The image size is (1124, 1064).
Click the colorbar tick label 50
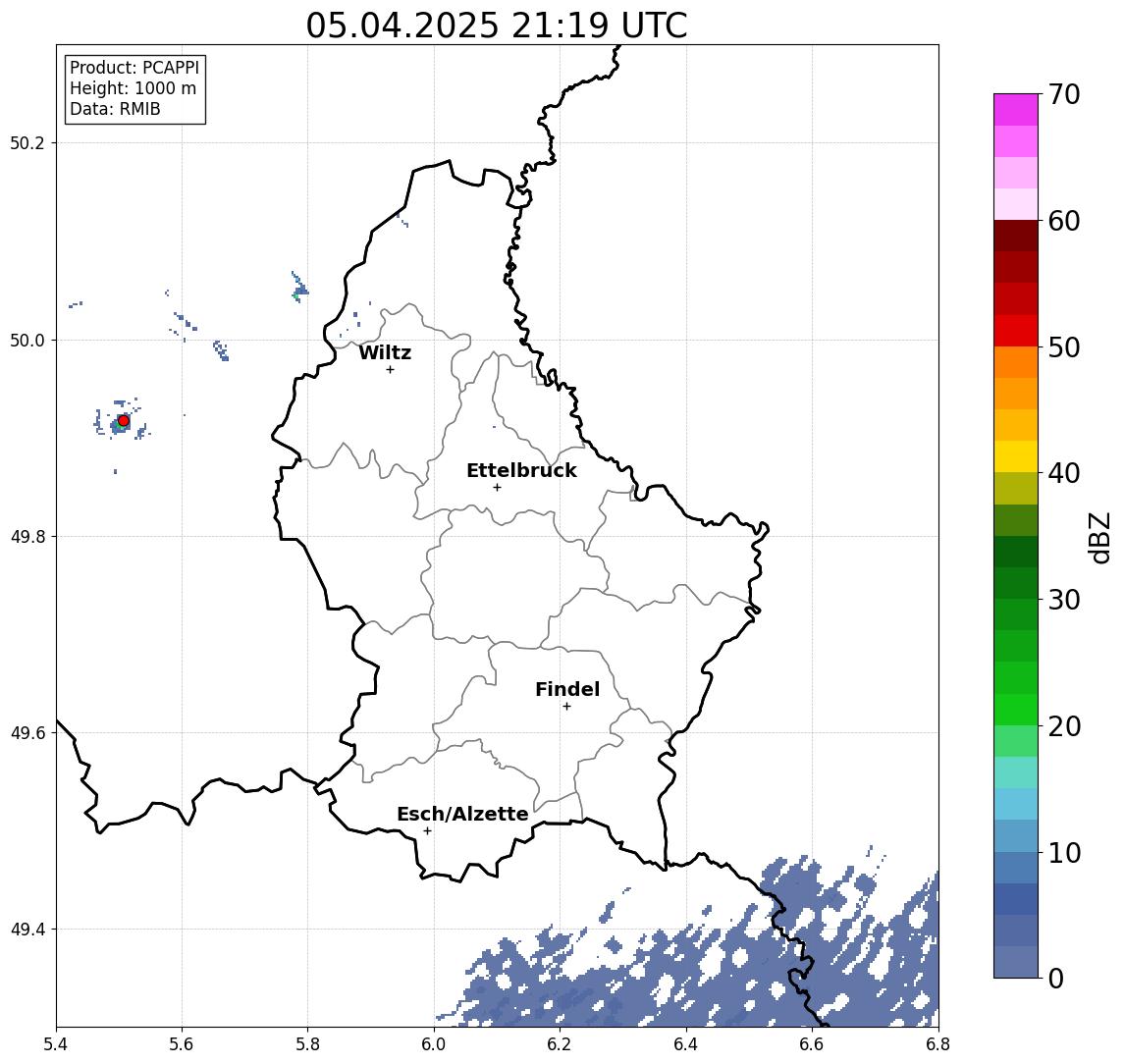click(1064, 347)
